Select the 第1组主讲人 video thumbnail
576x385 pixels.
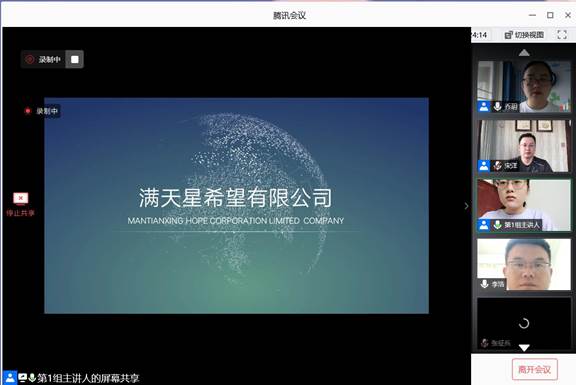coord(524,205)
